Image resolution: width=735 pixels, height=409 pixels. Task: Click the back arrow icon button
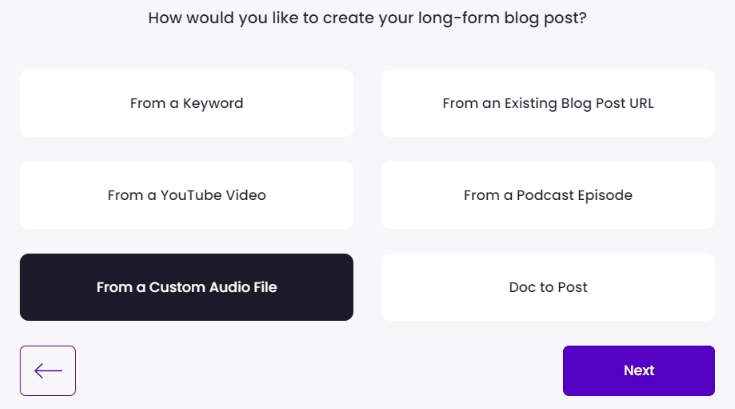pos(48,371)
